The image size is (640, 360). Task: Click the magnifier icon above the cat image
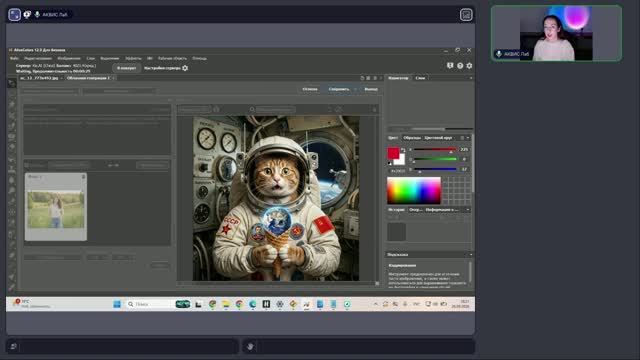coord(252,109)
